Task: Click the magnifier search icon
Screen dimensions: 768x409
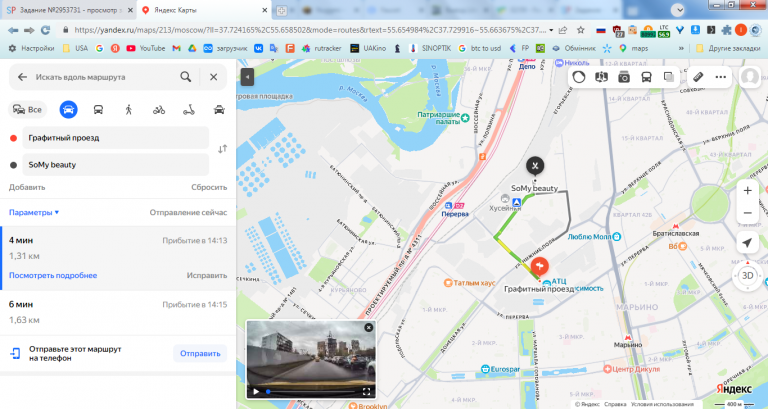Action: [x=186, y=77]
